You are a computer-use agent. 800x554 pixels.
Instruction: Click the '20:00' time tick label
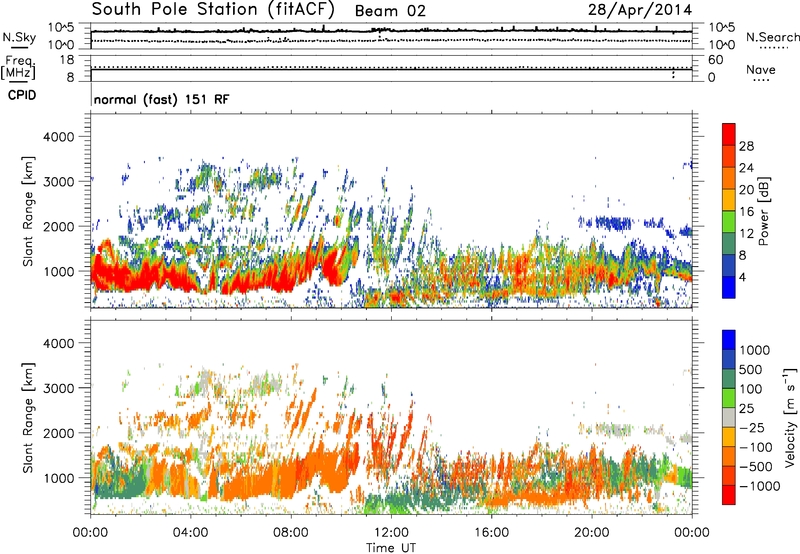point(591,533)
